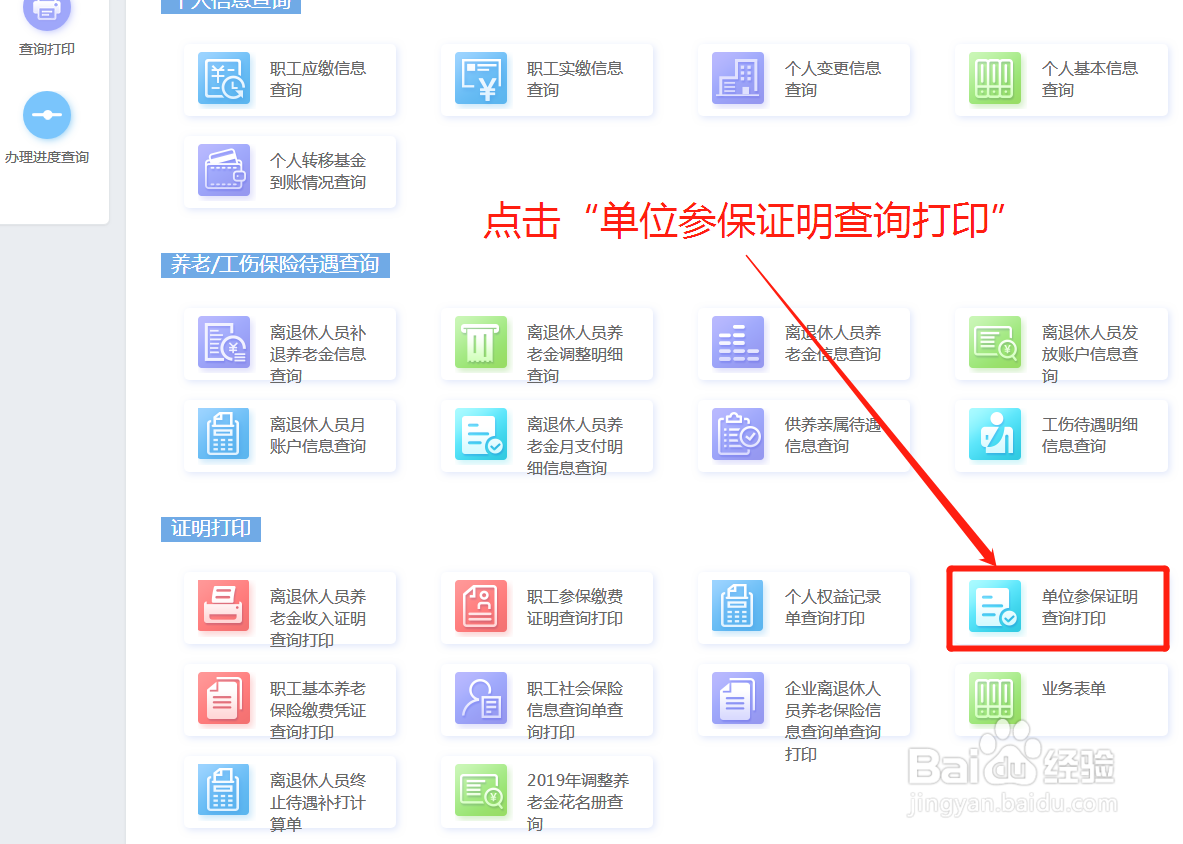Click the 企业离退休人员养老保险信息 icon
Image resolution: width=1183 pixels, height=844 pixels.
738,698
